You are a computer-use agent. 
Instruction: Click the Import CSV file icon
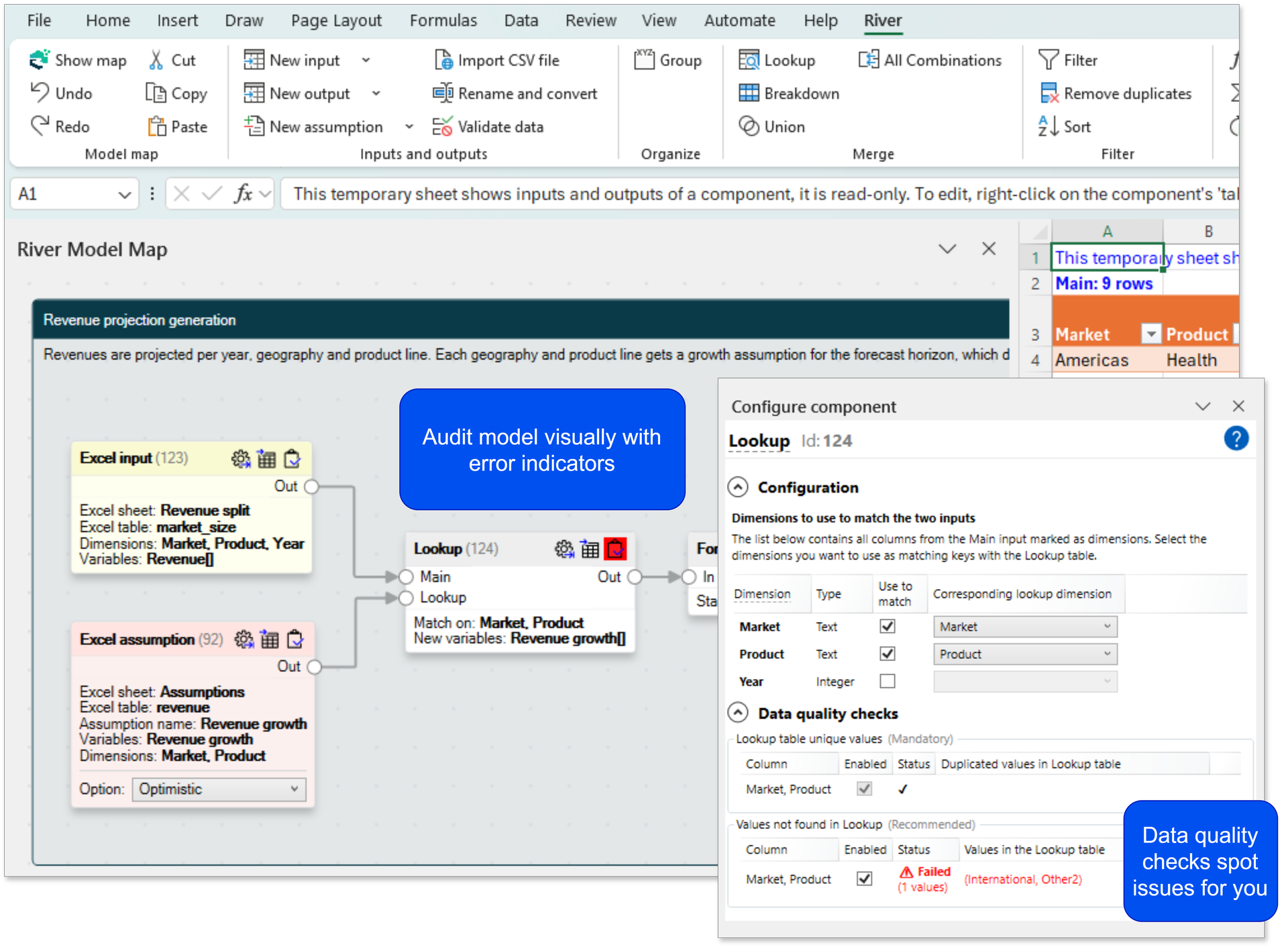click(x=443, y=60)
